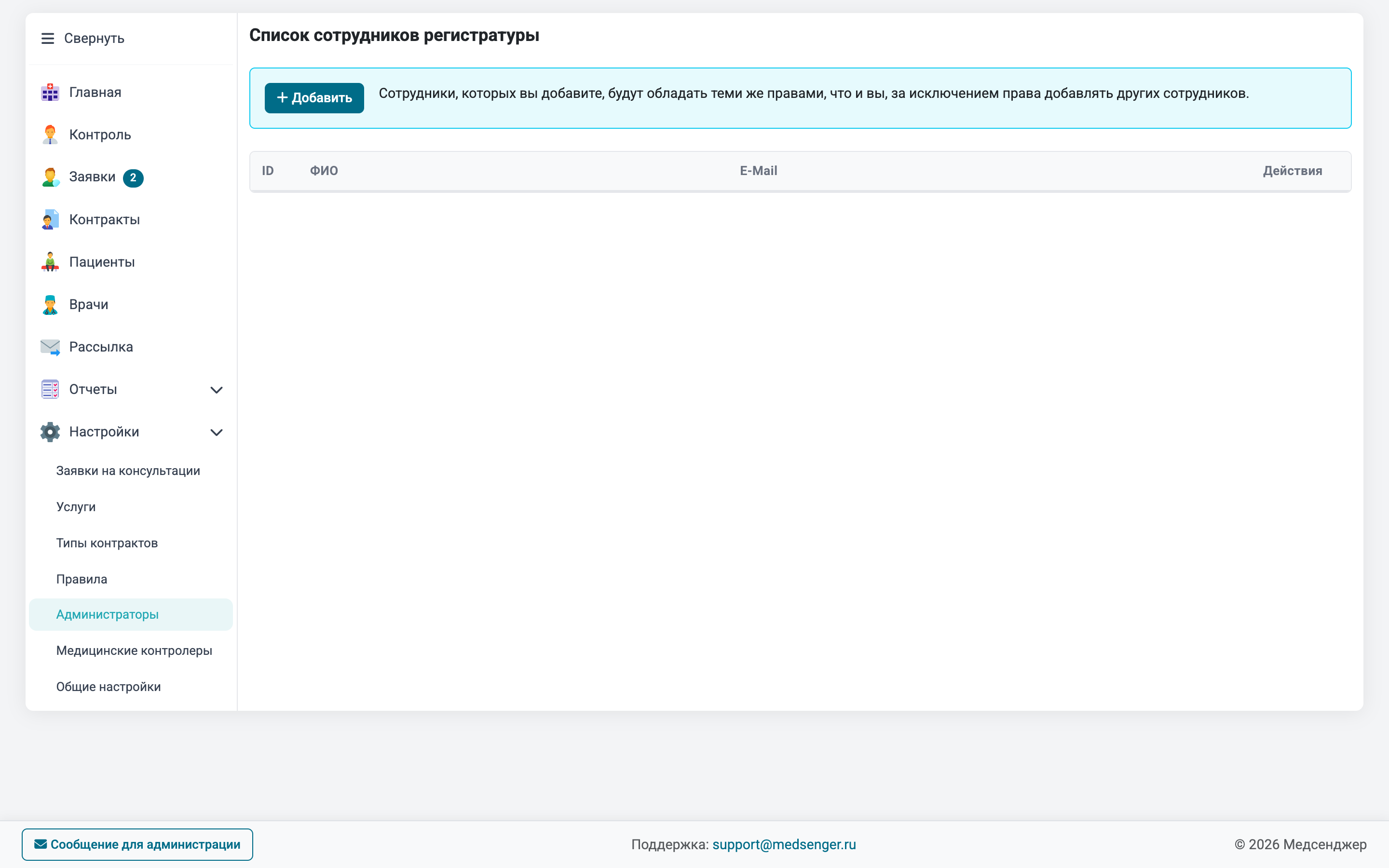Click the ФИО column header
This screenshot has width=1389, height=868.
point(324,171)
